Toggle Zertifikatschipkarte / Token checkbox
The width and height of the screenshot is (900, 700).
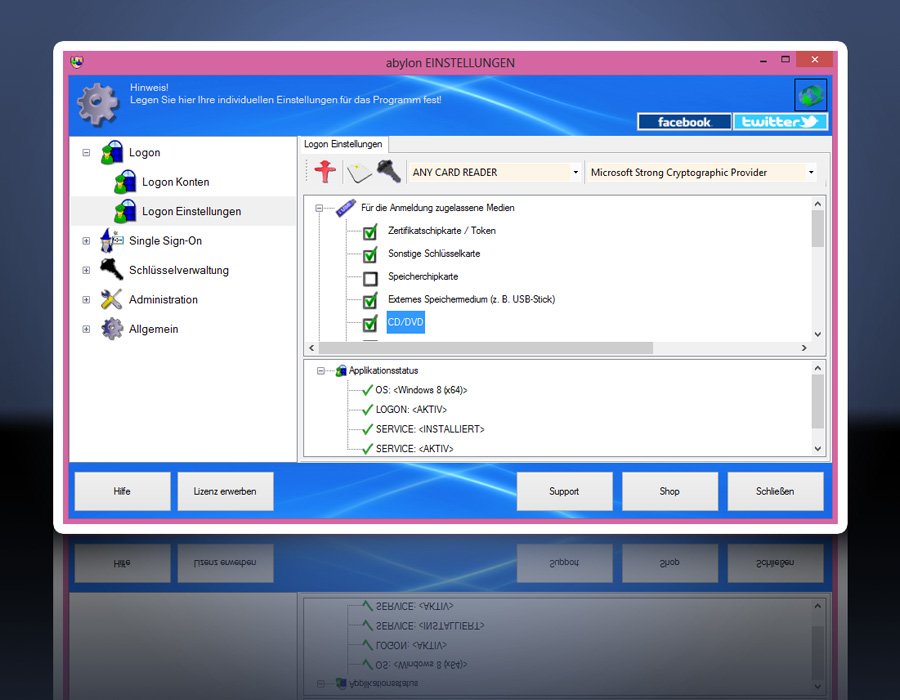click(370, 232)
